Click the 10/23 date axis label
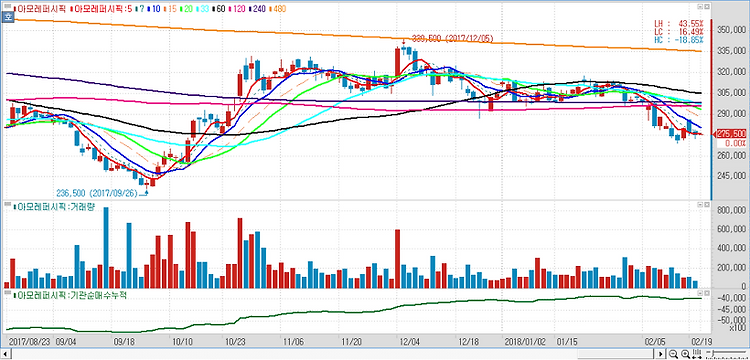The width and height of the screenshot is (750, 360). [x=234, y=342]
